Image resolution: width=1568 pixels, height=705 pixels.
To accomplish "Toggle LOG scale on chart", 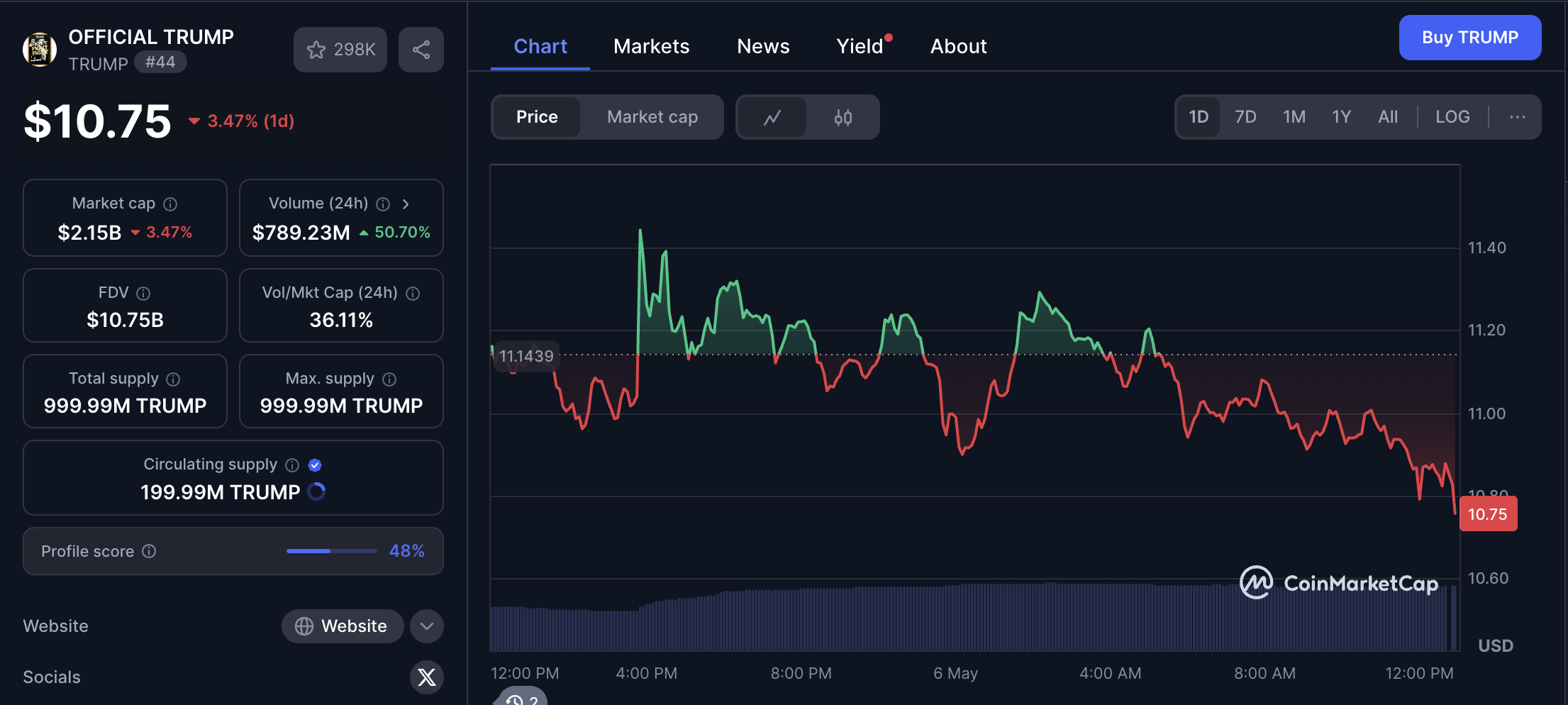I will click(x=1452, y=117).
